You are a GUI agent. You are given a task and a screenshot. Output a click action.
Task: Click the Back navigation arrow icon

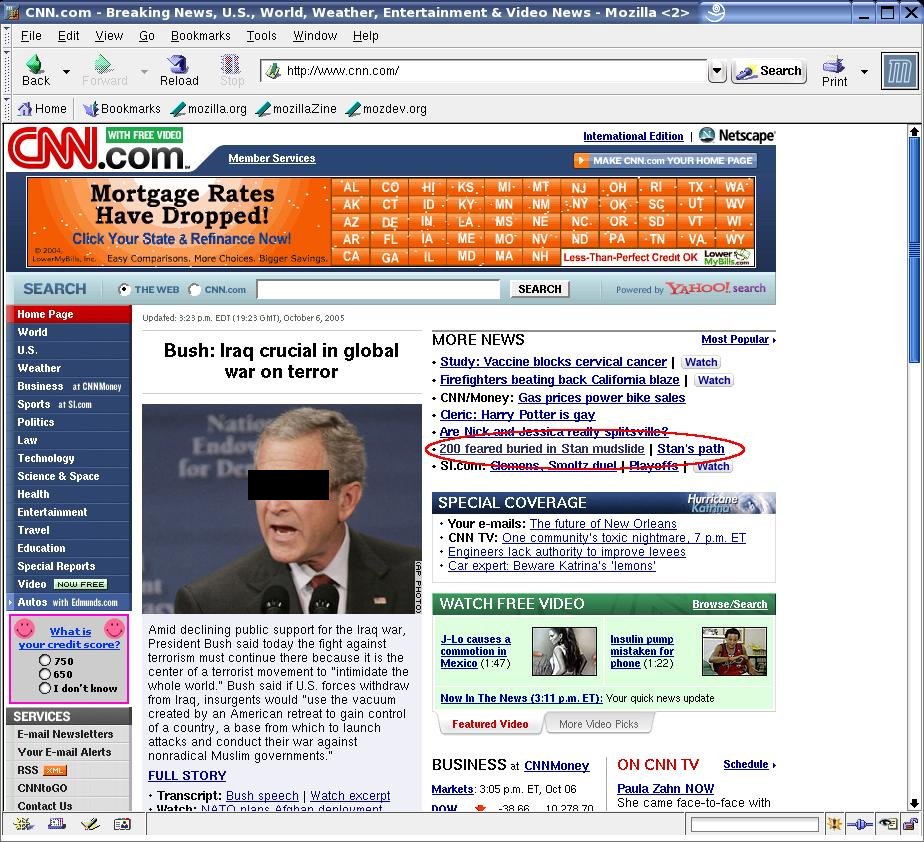[x=35, y=64]
